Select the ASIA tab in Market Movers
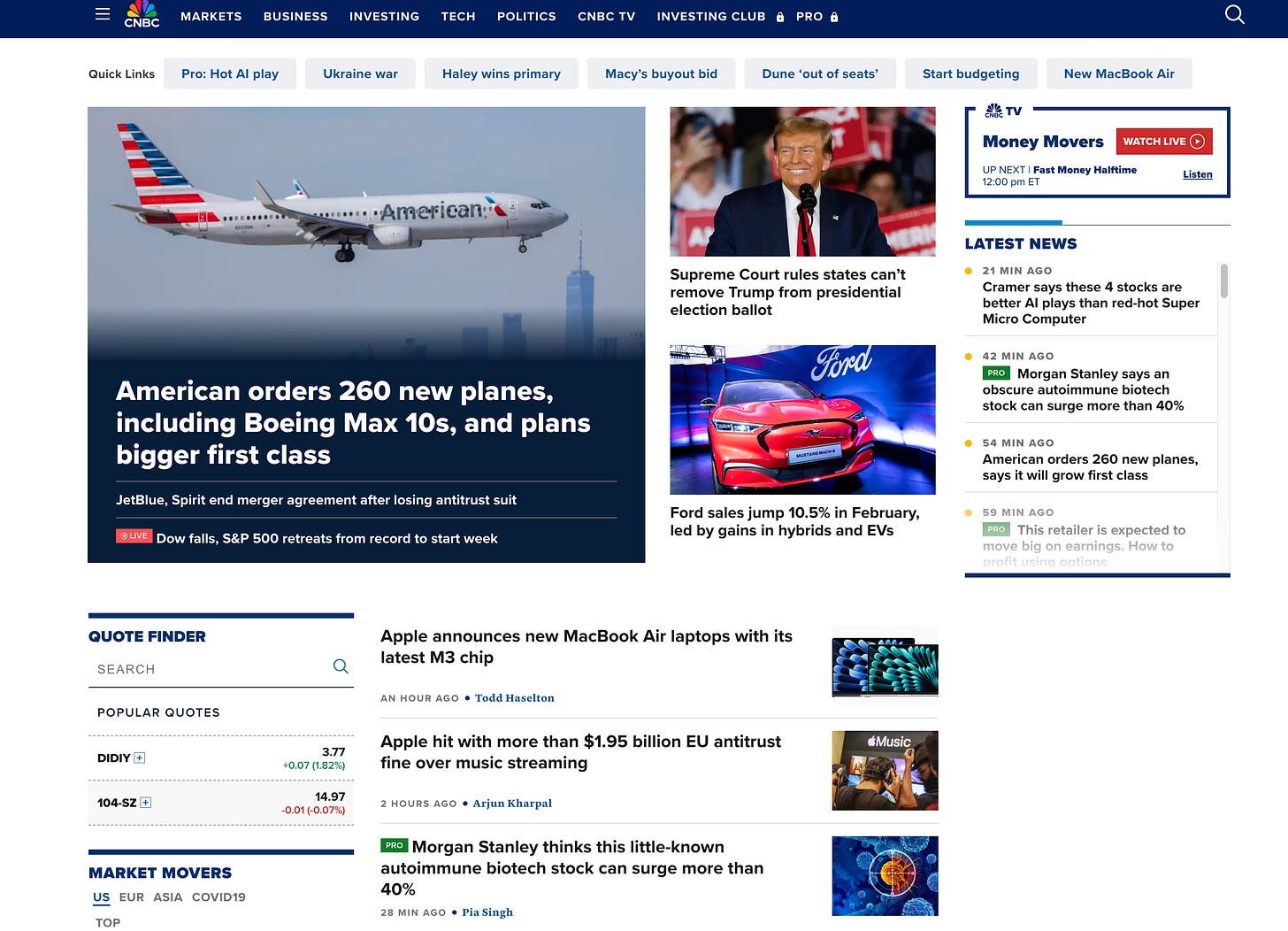This screenshot has width=1288, height=931. [x=167, y=896]
